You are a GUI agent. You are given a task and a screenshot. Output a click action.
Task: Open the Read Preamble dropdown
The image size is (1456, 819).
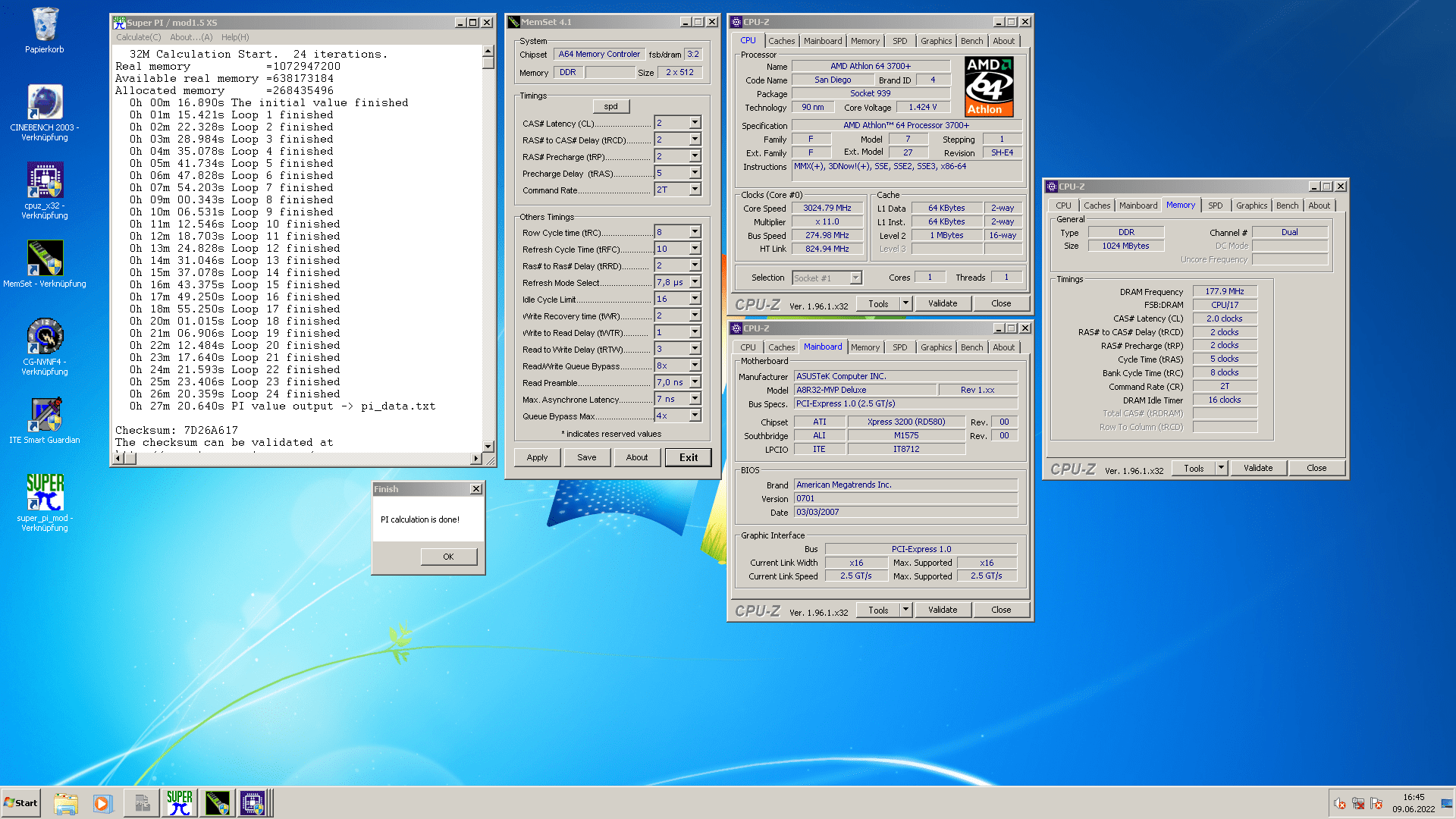pyautogui.click(x=695, y=382)
